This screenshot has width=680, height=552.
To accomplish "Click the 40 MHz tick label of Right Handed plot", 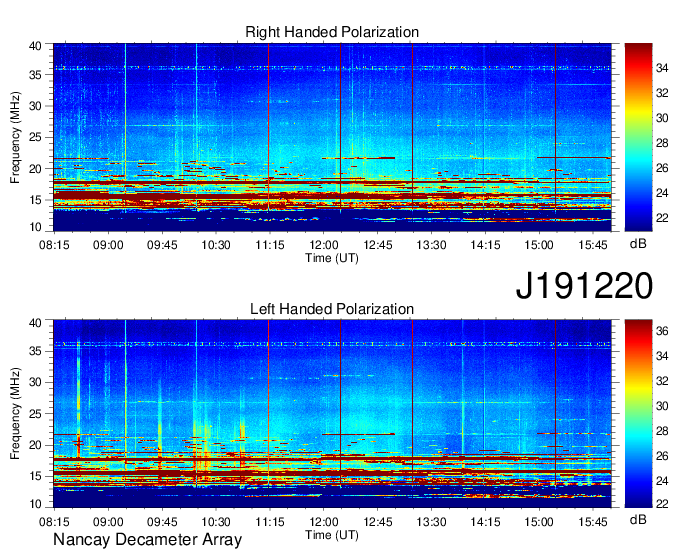I will (x=35, y=46).
